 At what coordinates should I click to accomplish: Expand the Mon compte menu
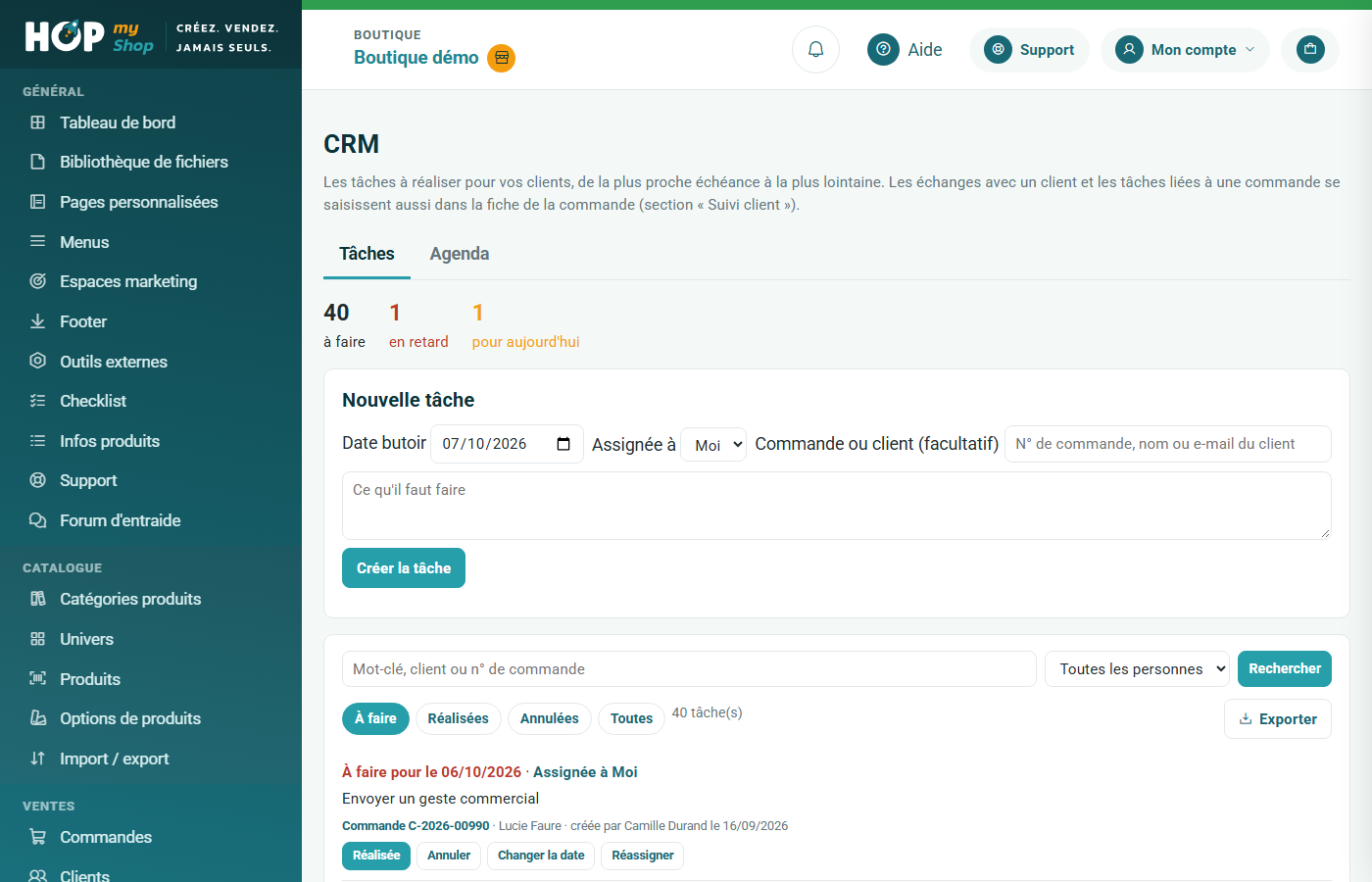tap(1185, 50)
